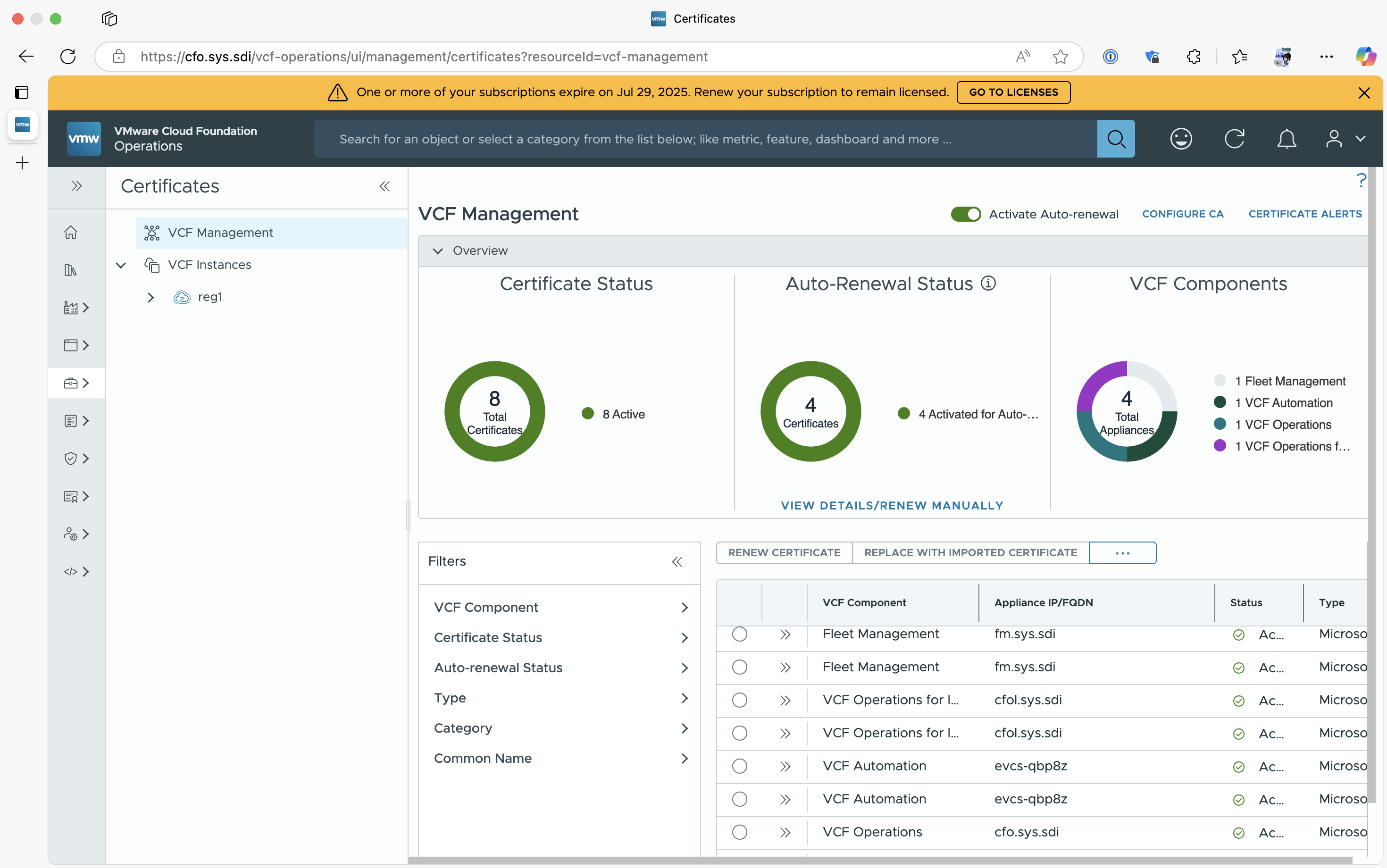Click VIEW DETAILS/RENEW MANUALLY link

coord(892,505)
